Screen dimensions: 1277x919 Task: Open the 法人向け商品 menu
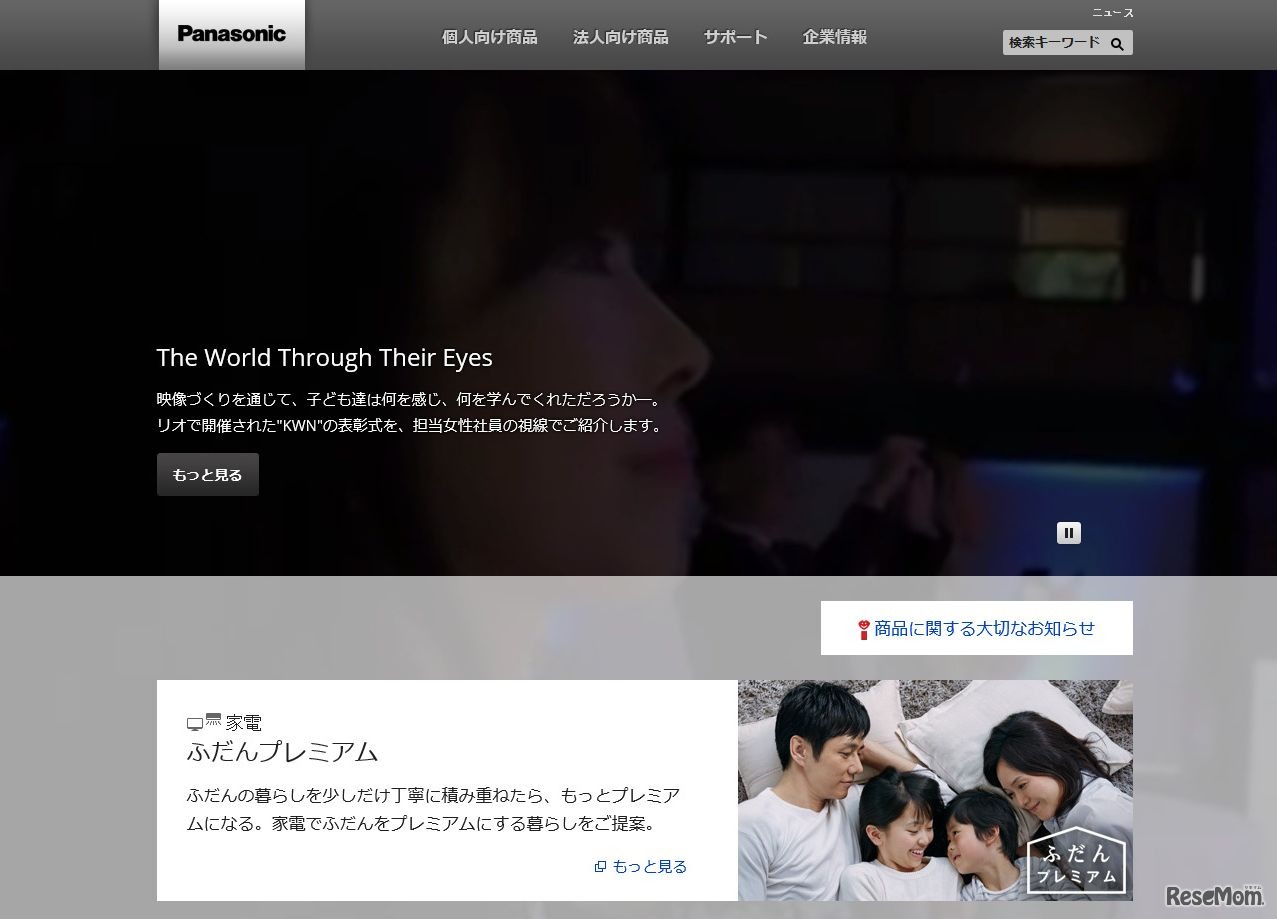[621, 37]
